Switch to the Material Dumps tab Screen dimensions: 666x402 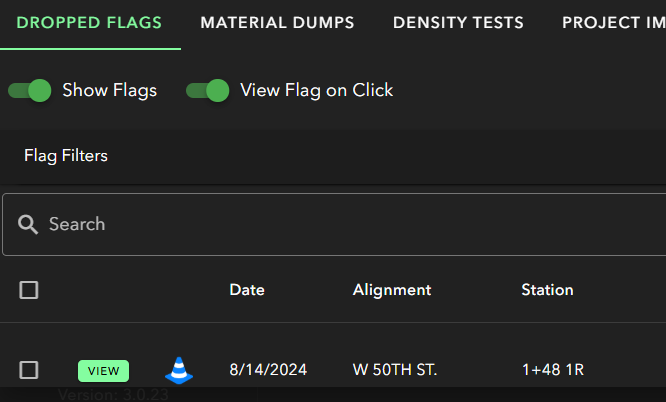coord(277,23)
